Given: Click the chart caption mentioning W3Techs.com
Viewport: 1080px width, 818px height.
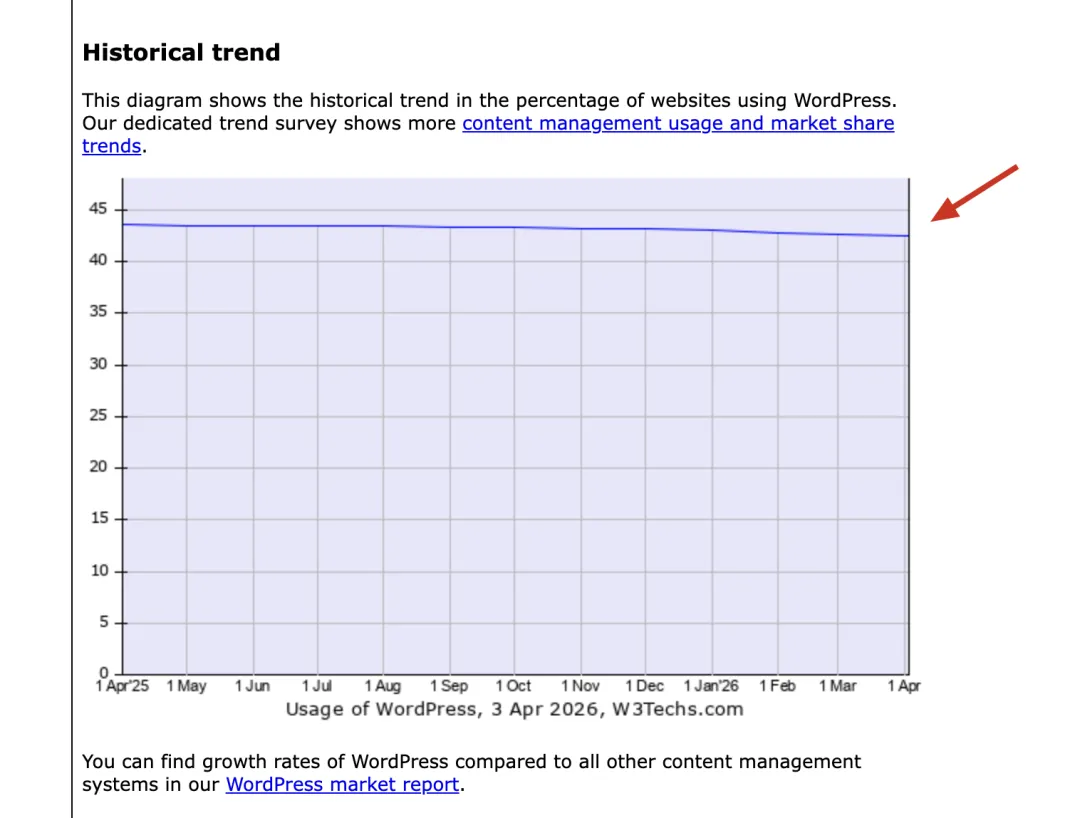Looking at the screenshot, I should tap(515, 709).
